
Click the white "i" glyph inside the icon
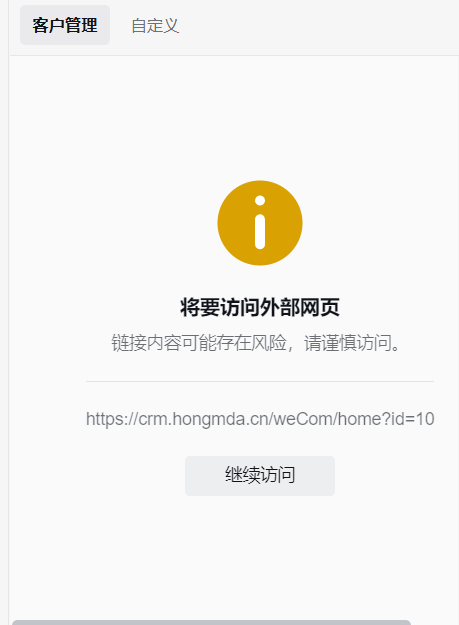point(260,222)
